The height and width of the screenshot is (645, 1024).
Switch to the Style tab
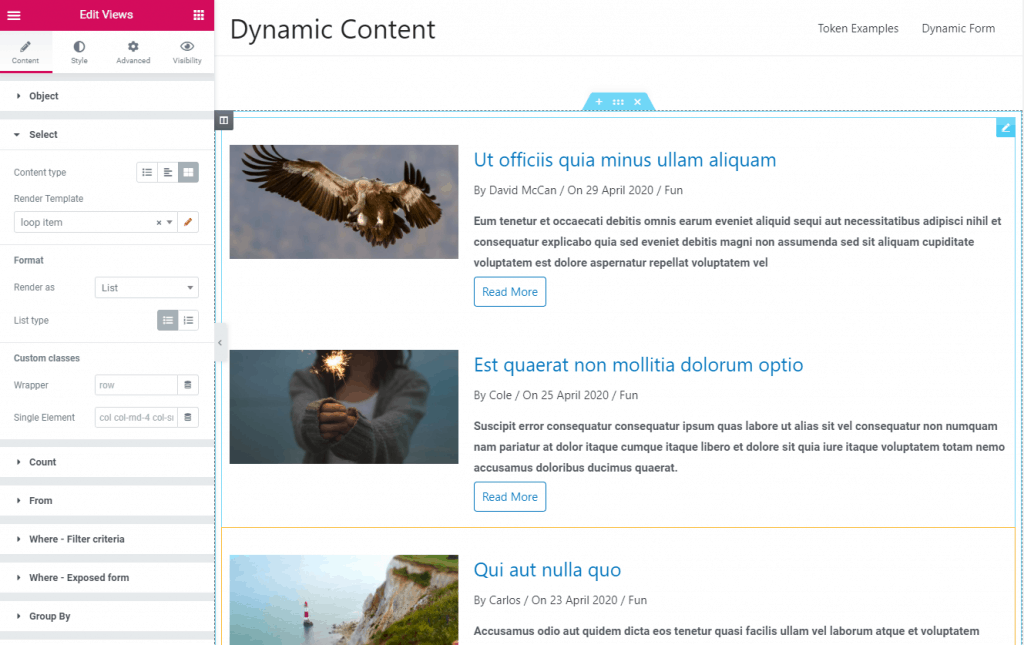(79, 53)
